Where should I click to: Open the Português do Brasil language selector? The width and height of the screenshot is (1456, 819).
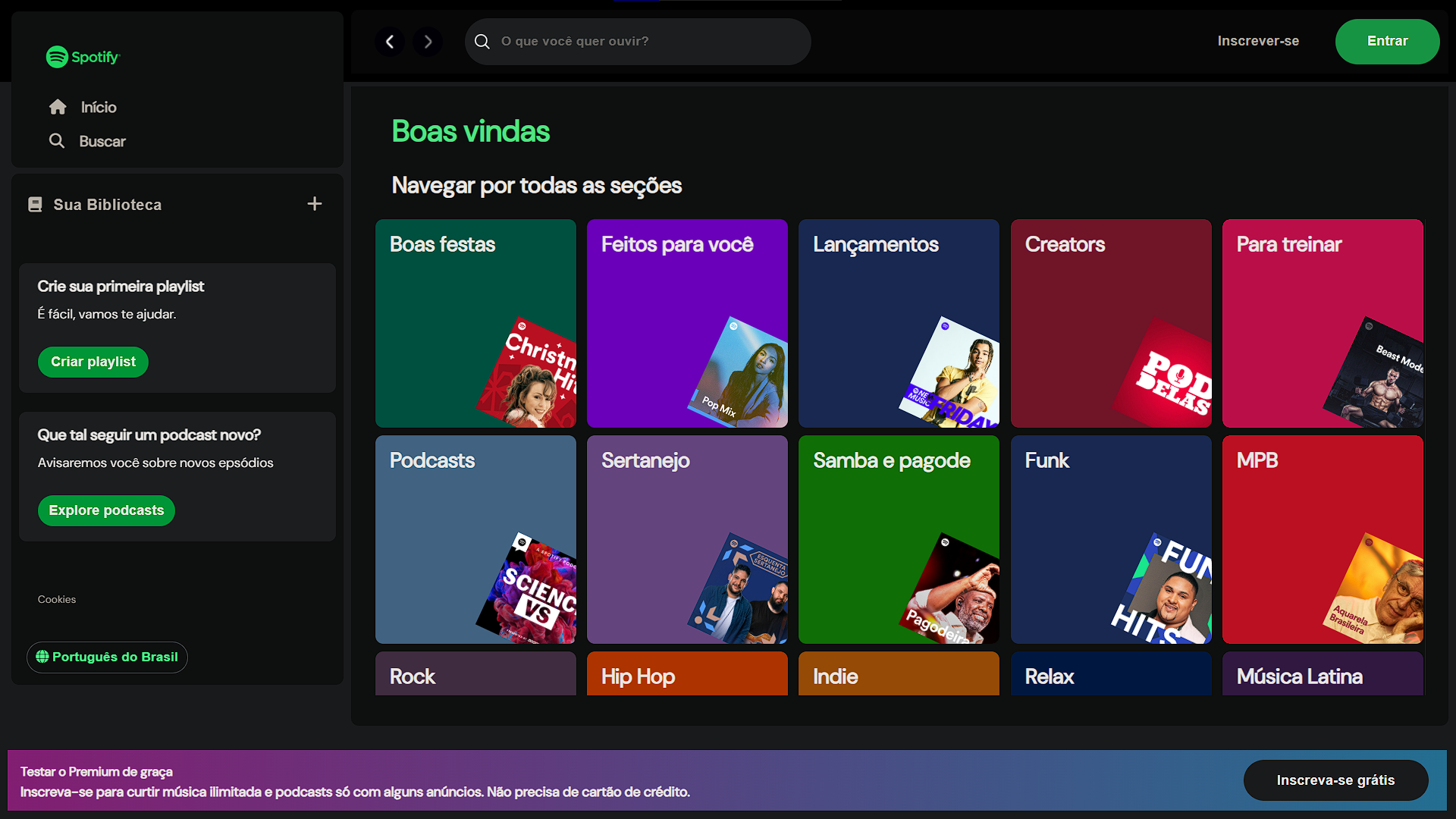(107, 657)
